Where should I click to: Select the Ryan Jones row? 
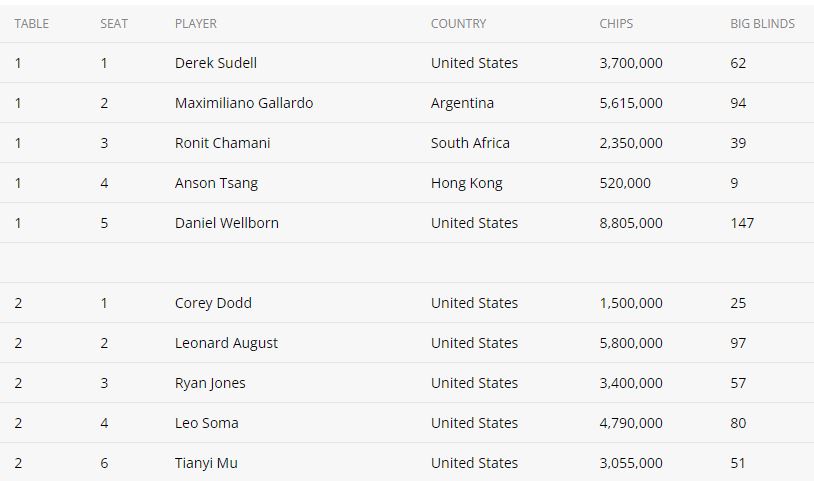point(407,383)
